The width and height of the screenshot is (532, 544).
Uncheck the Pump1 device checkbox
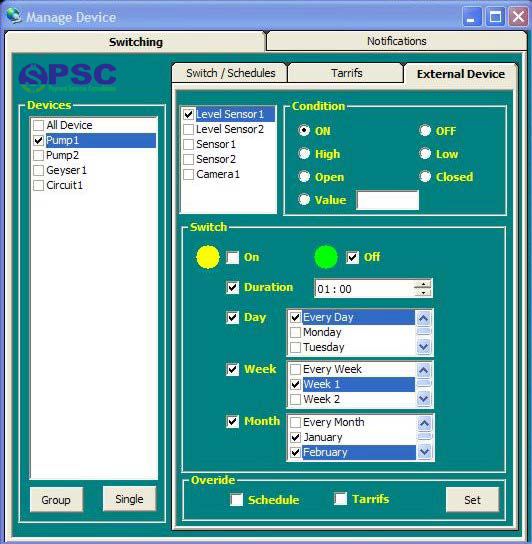tap(38, 141)
